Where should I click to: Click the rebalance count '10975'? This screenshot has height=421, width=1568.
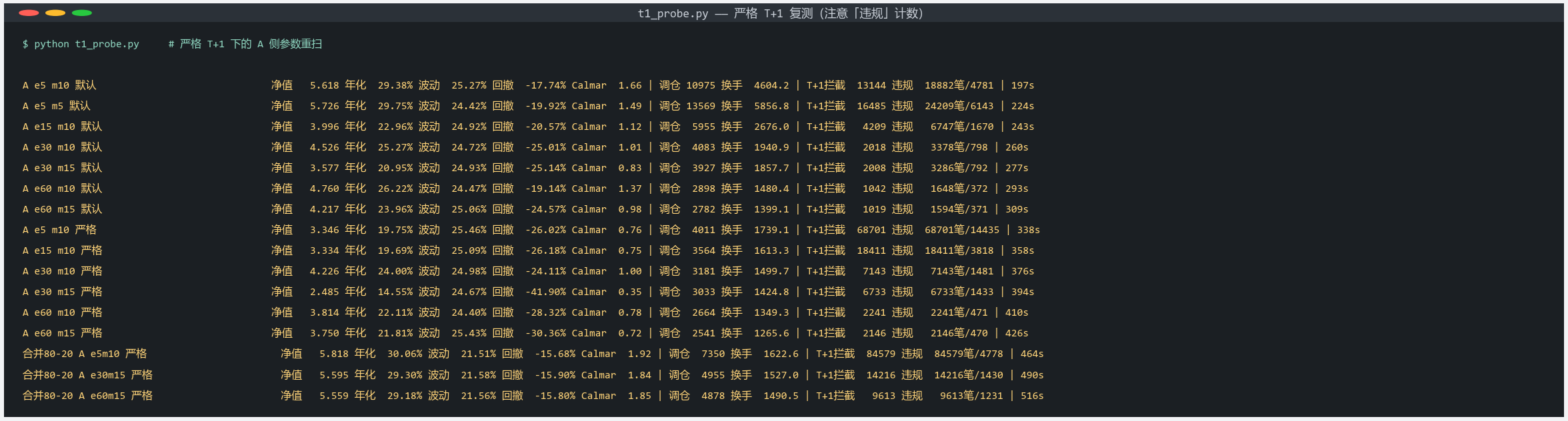pos(701,85)
